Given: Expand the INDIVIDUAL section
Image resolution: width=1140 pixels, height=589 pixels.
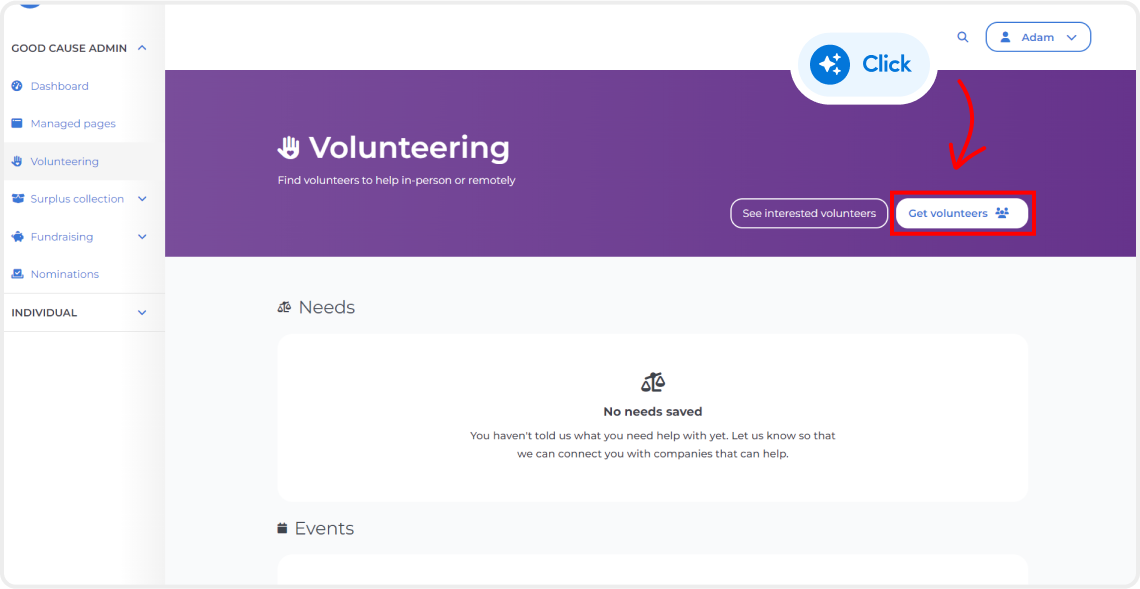Looking at the screenshot, I should (142, 312).
